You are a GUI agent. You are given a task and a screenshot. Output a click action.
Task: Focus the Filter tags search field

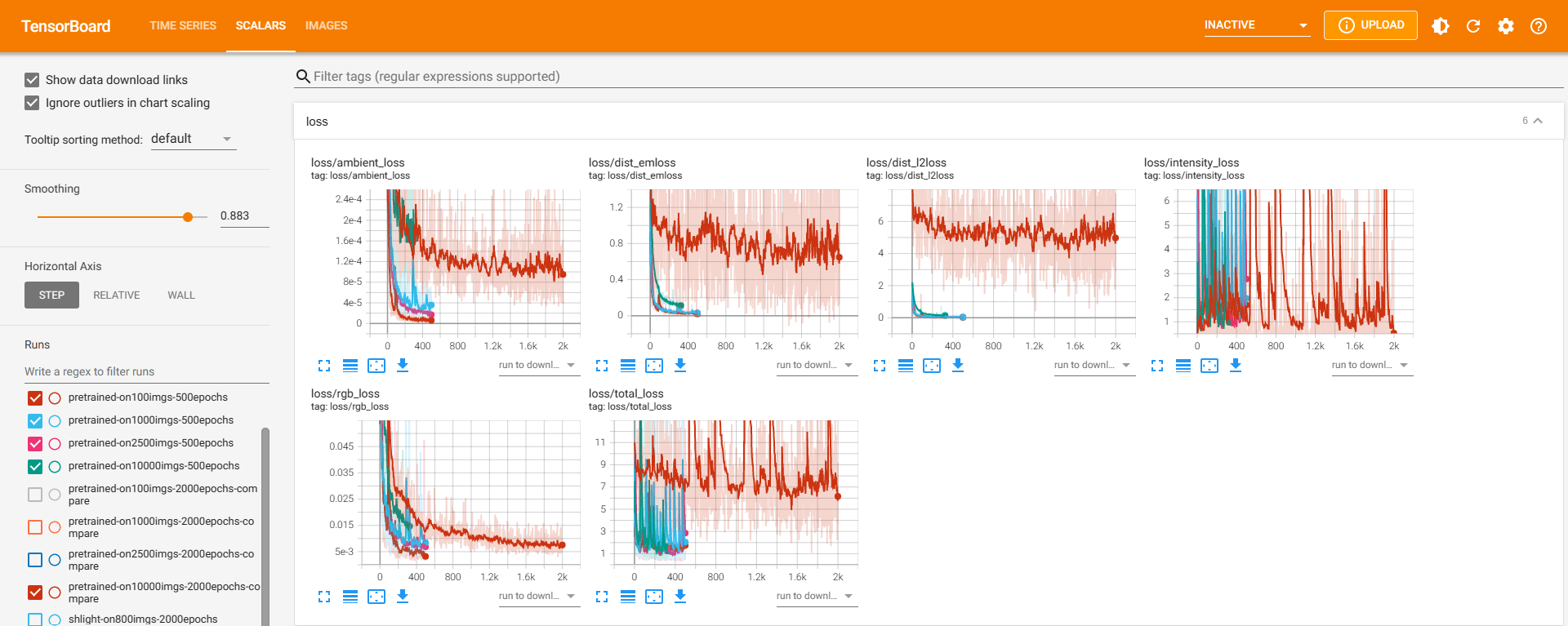(x=928, y=77)
